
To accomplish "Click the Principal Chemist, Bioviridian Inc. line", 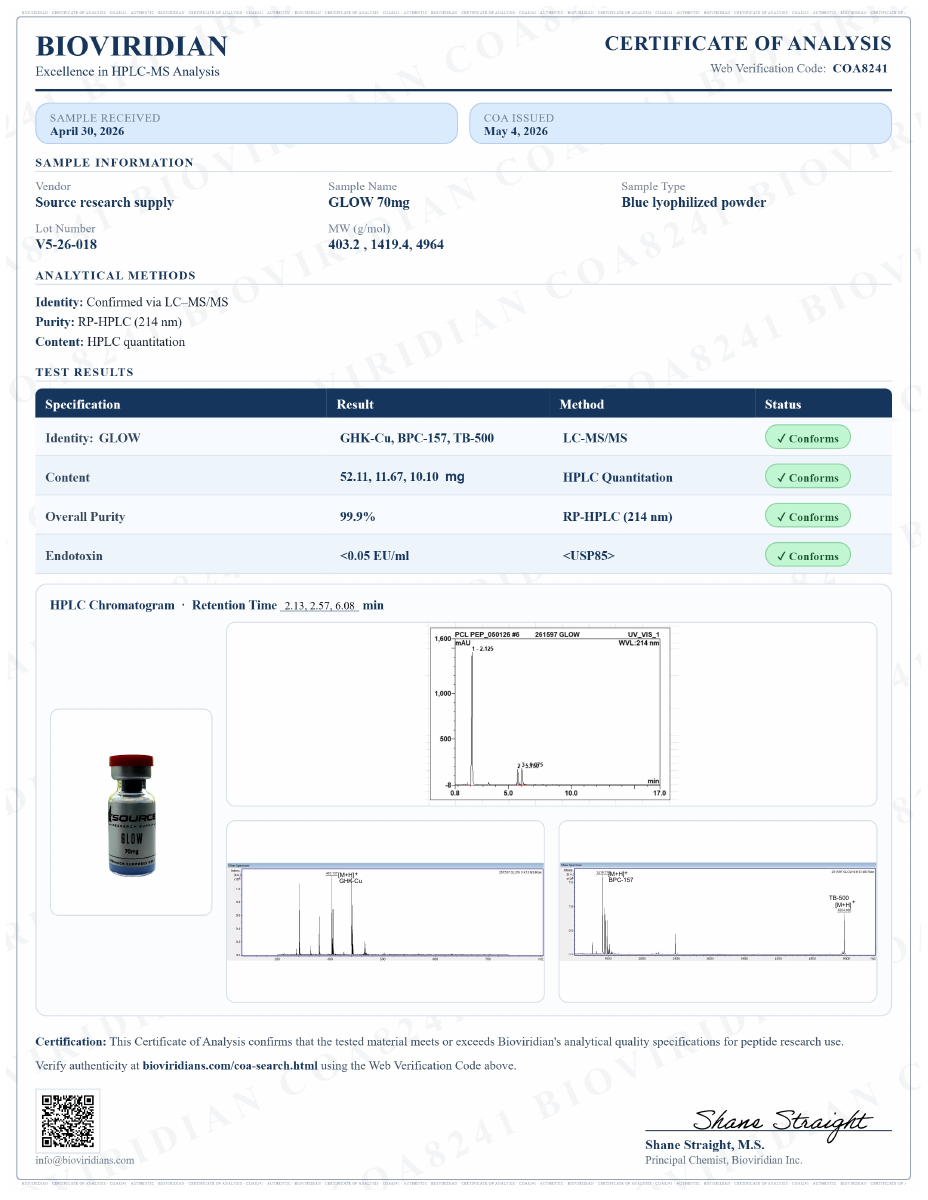I will pos(724,1160).
